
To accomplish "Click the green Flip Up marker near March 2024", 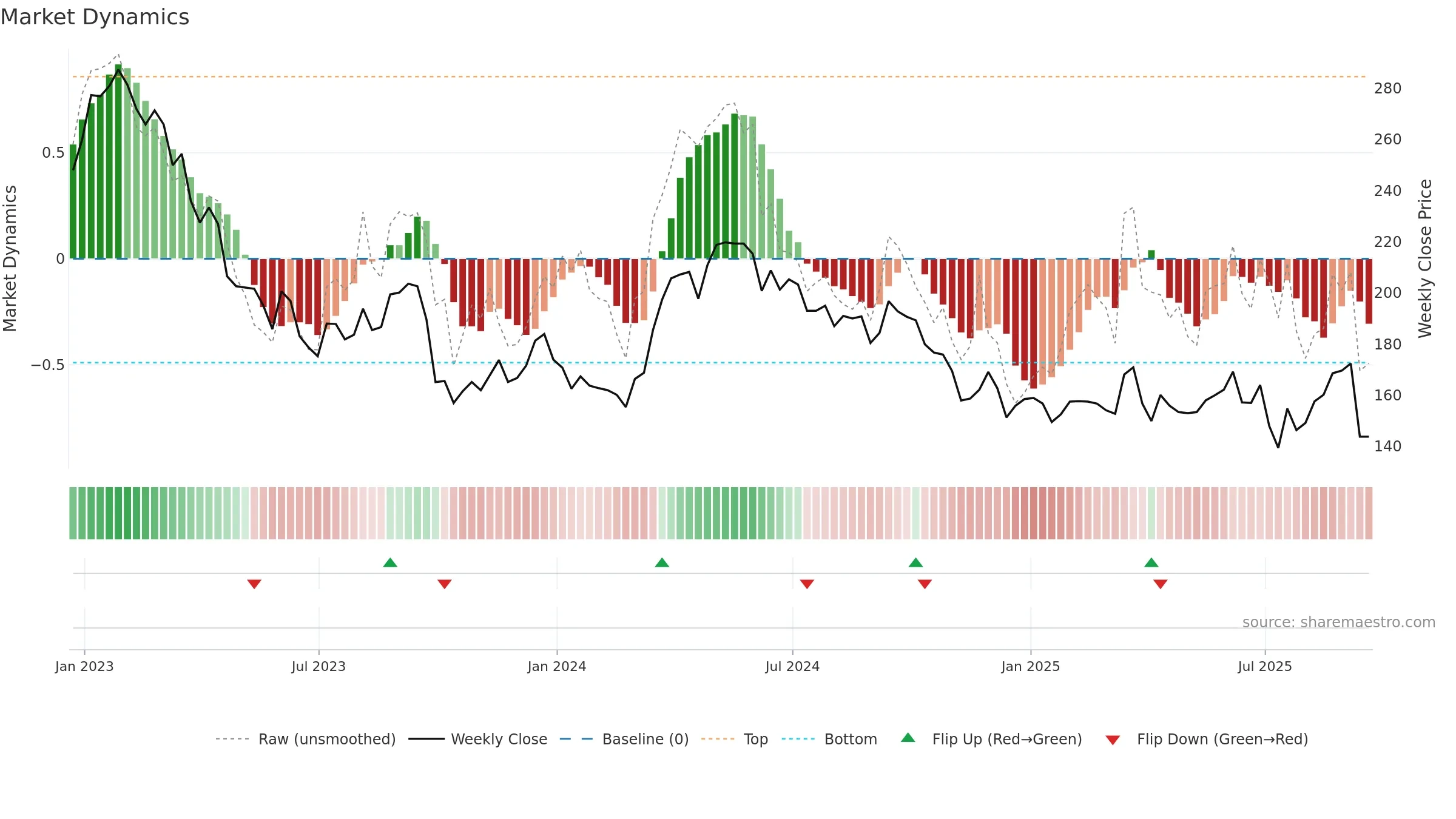I will (x=662, y=563).
